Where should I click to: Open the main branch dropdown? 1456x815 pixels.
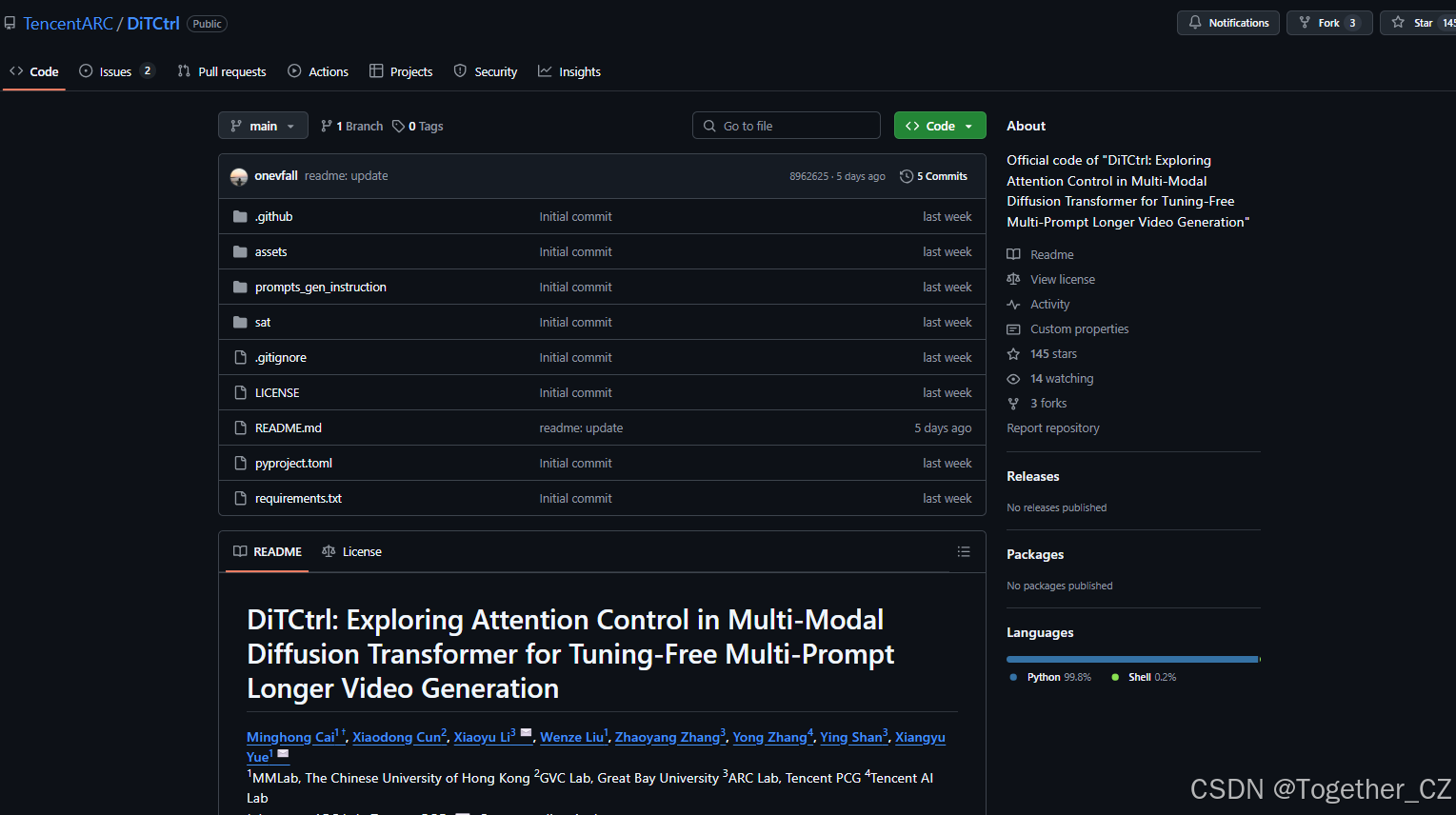(x=263, y=126)
